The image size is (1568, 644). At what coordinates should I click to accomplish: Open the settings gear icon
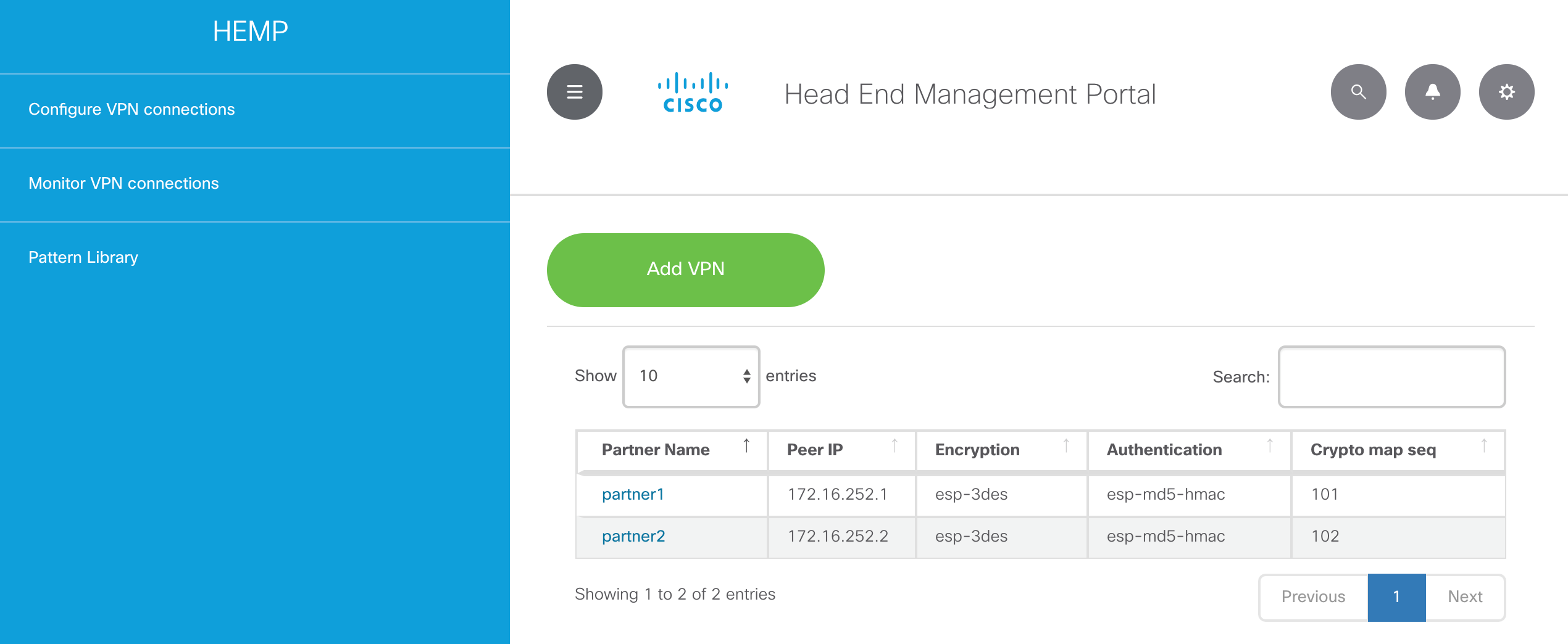coord(1506,92)
